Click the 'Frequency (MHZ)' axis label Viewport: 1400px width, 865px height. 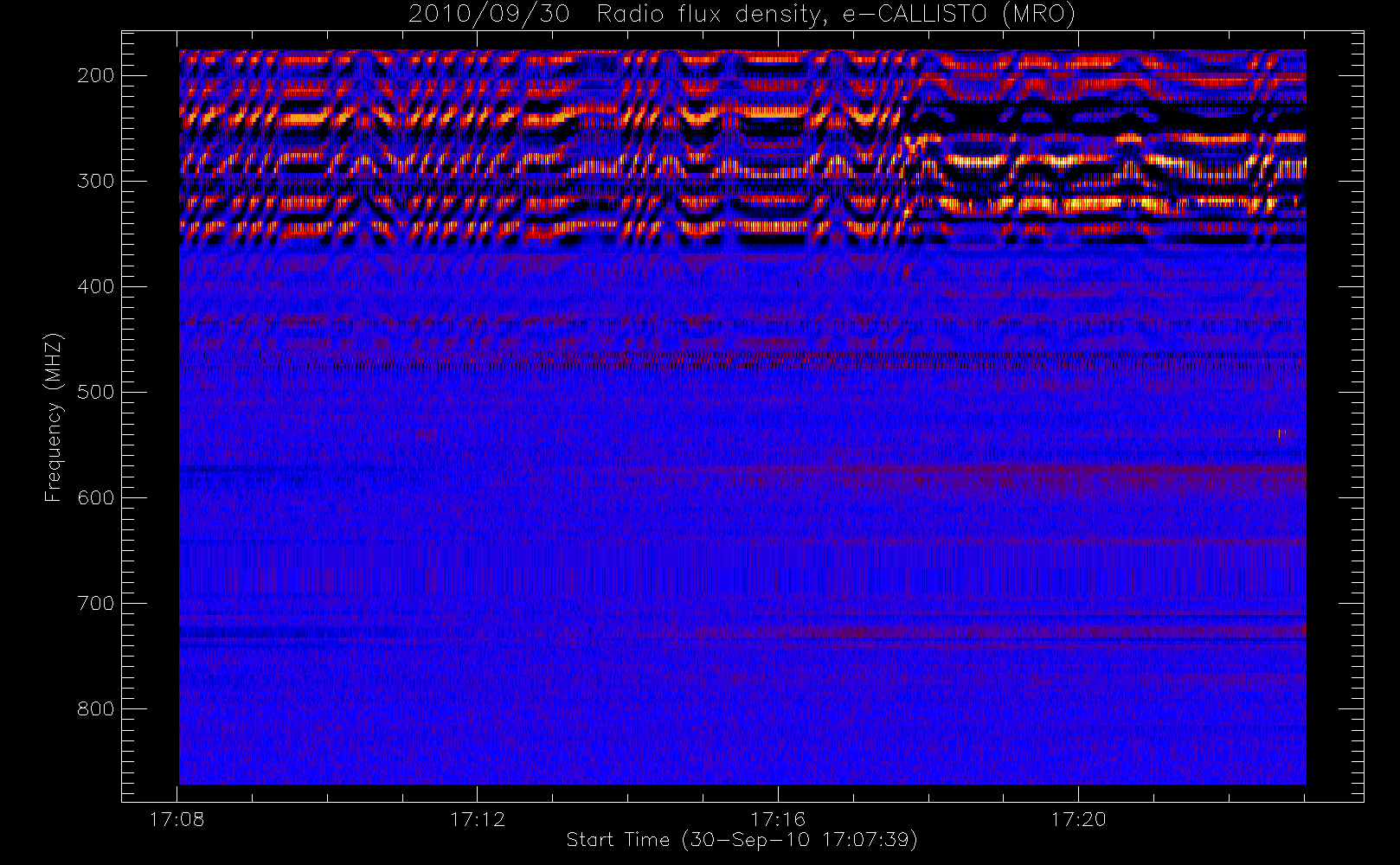[54, 417]
